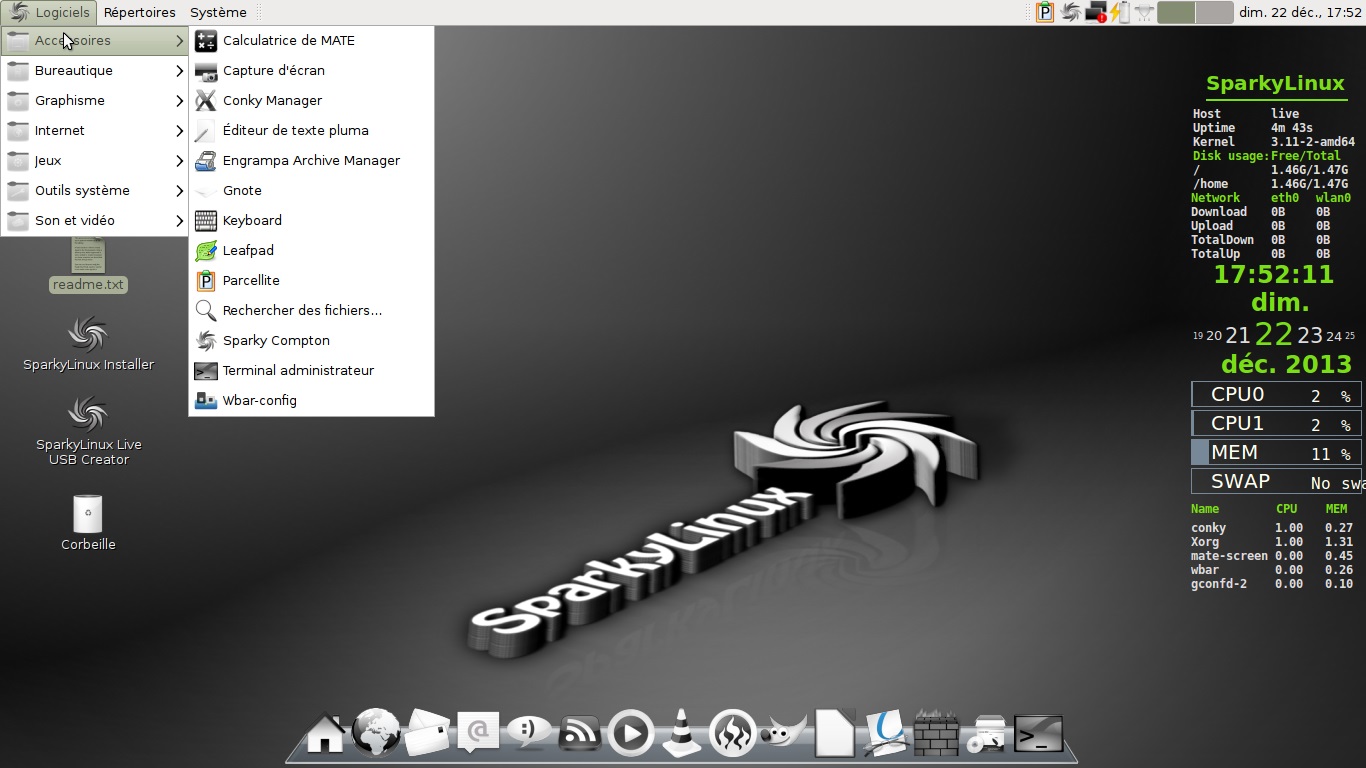Choose Rechercher des fichiers...
This screenshot has width=1366, height=768.
point(311,311)
